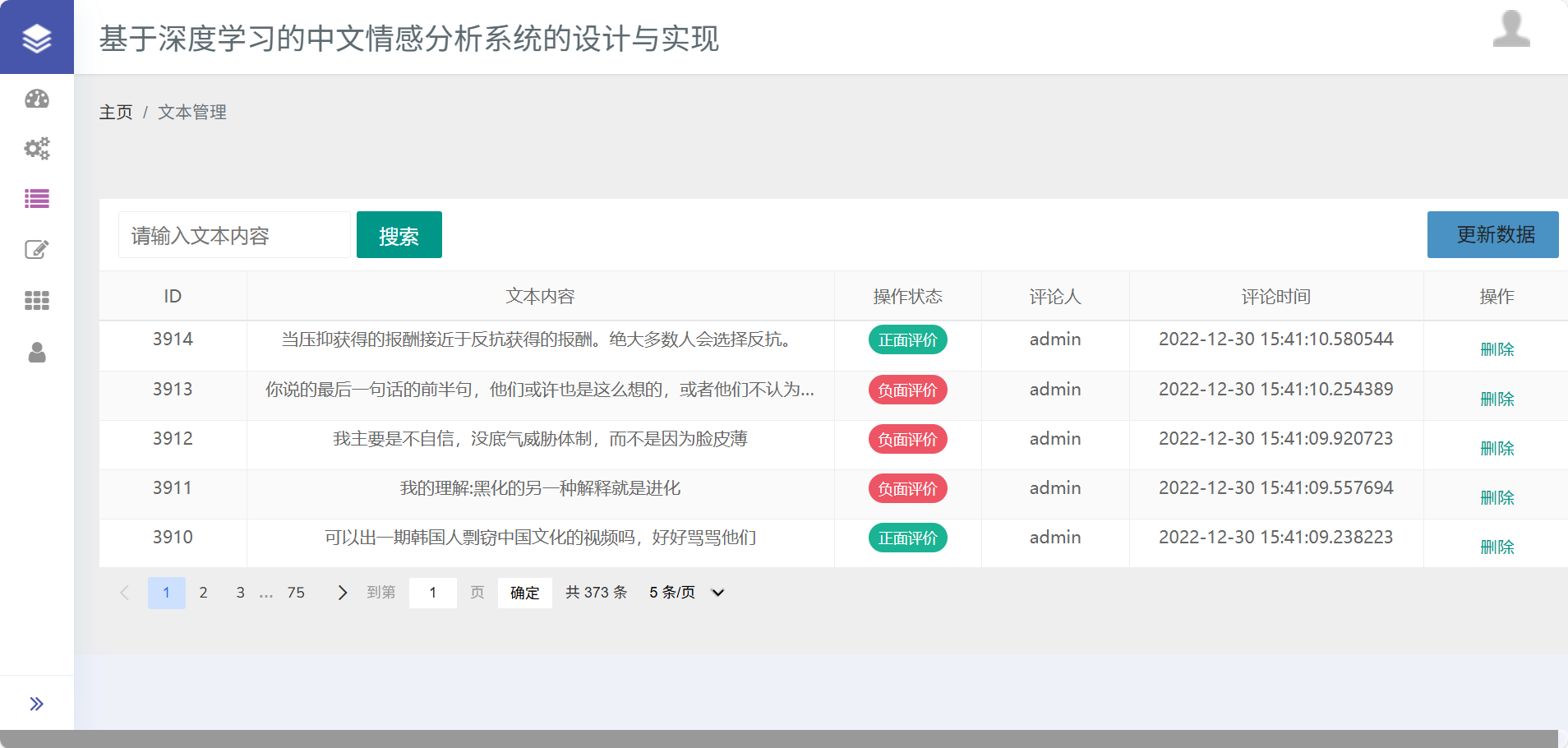Go to pagination page 3

pos(240,593)
